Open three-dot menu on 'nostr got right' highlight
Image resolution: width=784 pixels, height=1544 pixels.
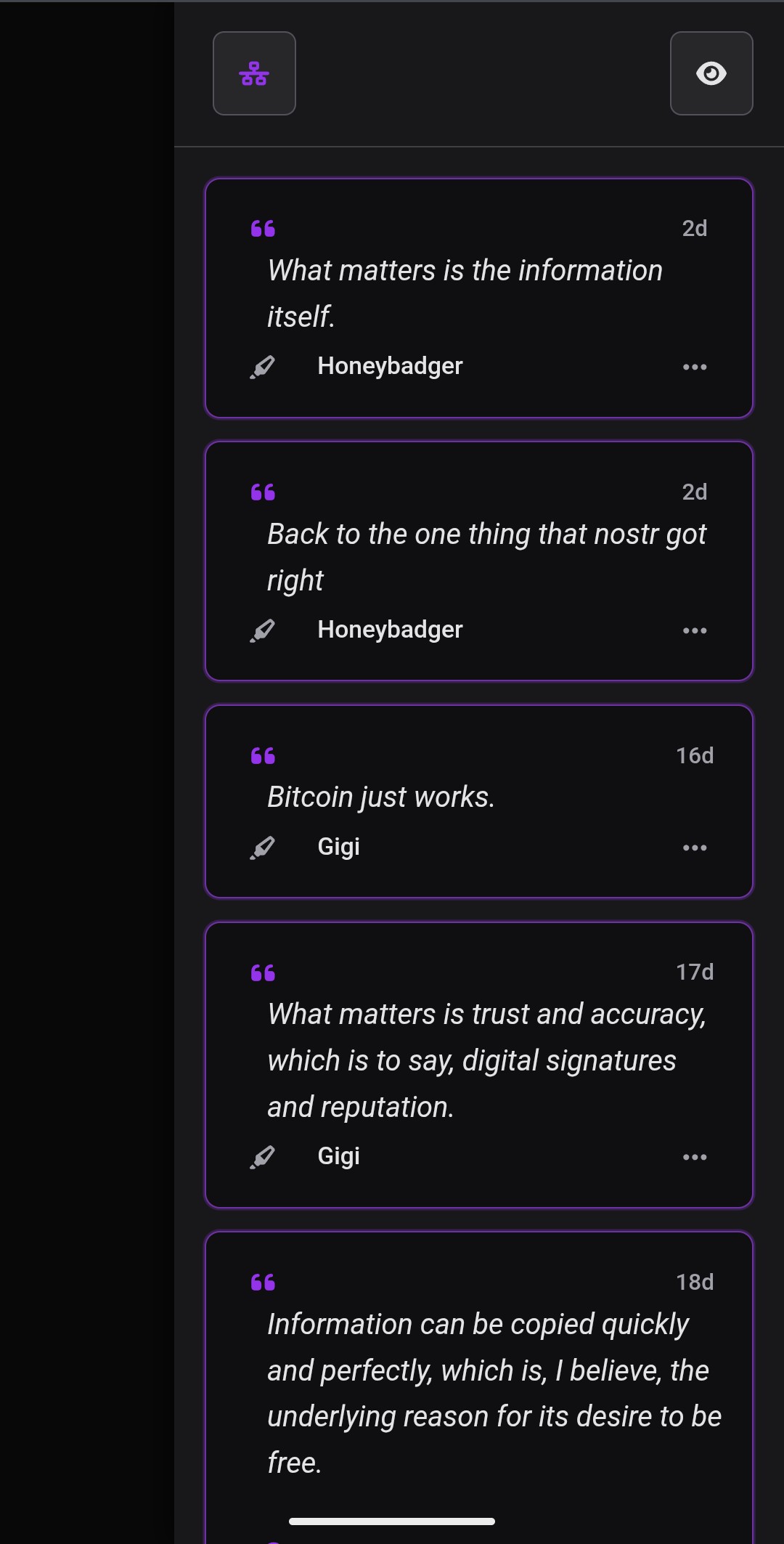pyautogui.click(x=695, y=630)
